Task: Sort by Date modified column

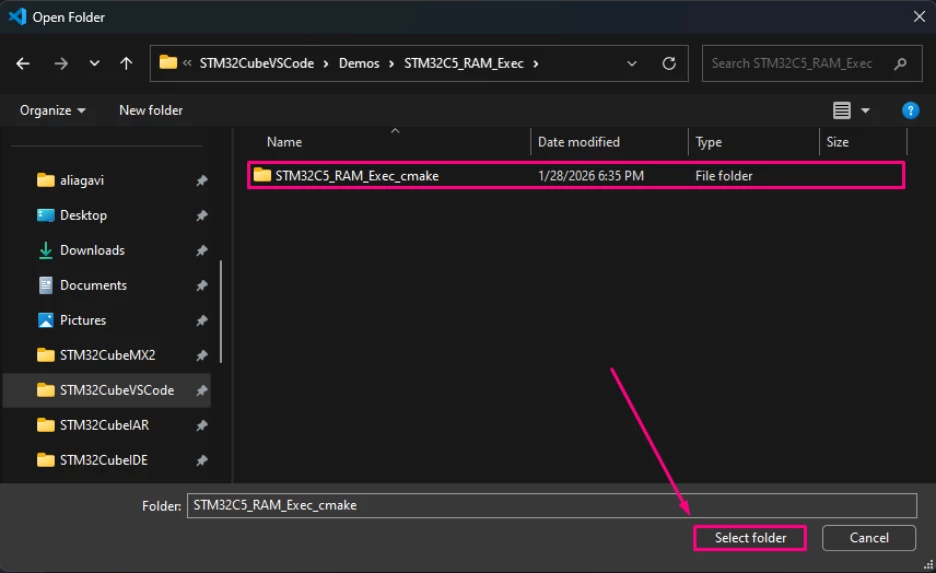Action: 578,142
